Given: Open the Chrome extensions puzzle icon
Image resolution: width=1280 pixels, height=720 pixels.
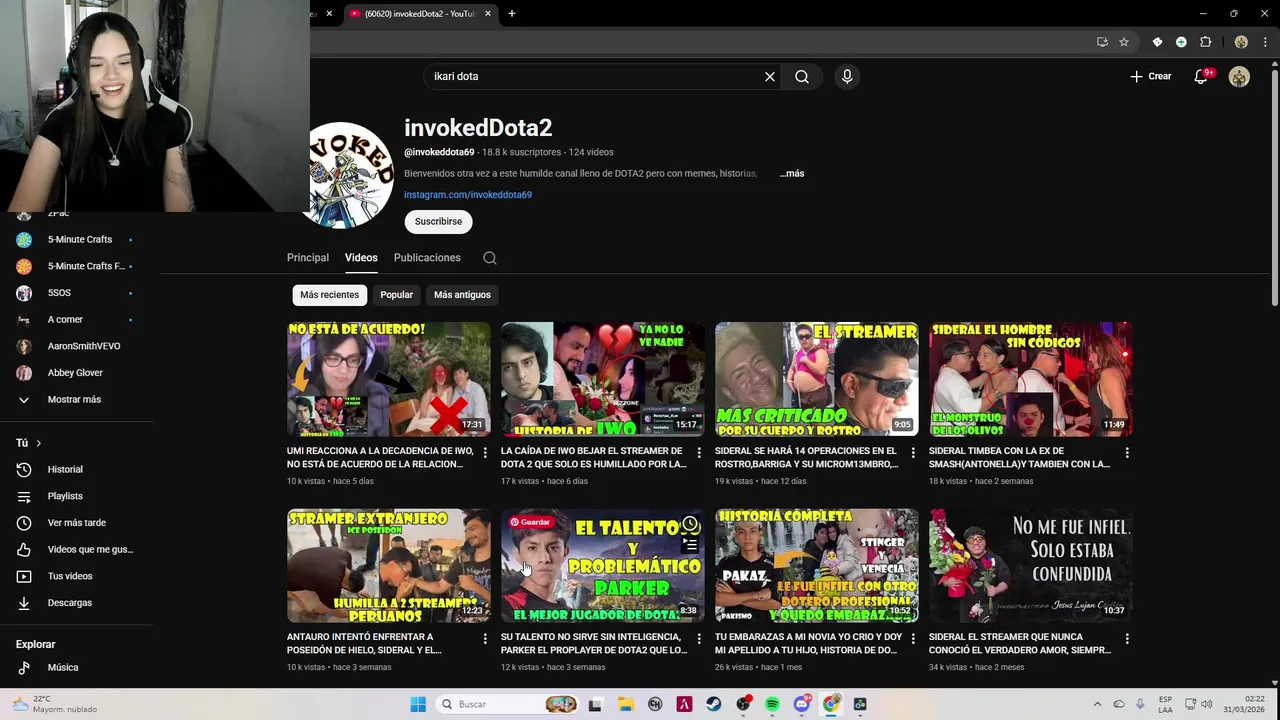Looking at the screenshot, I should pyautogui.click(x=1205, y=42).
